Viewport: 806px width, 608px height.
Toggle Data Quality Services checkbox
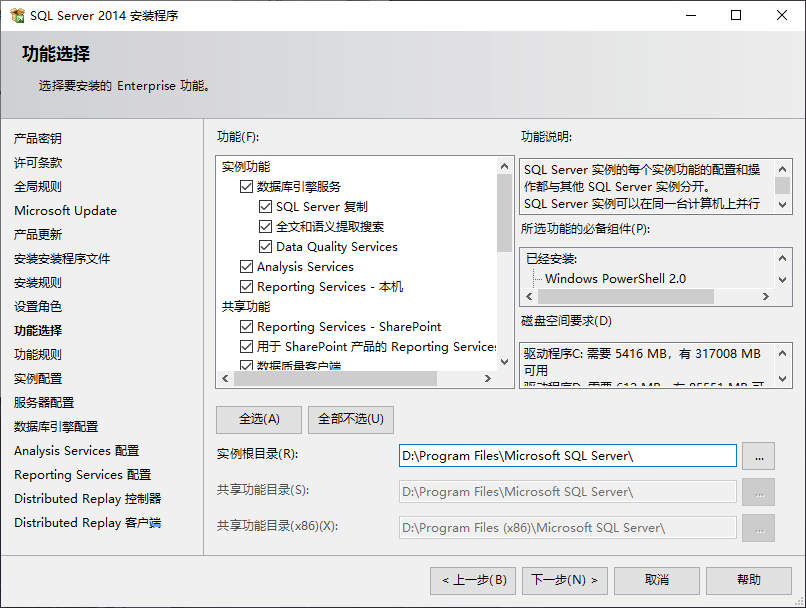[x=265, y=247]
